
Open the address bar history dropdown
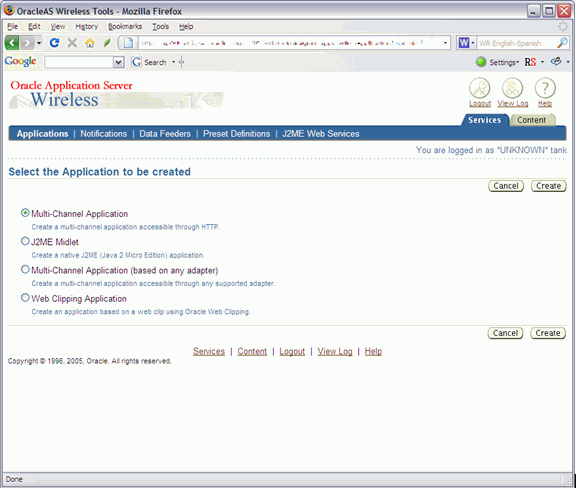coord(445,43)
